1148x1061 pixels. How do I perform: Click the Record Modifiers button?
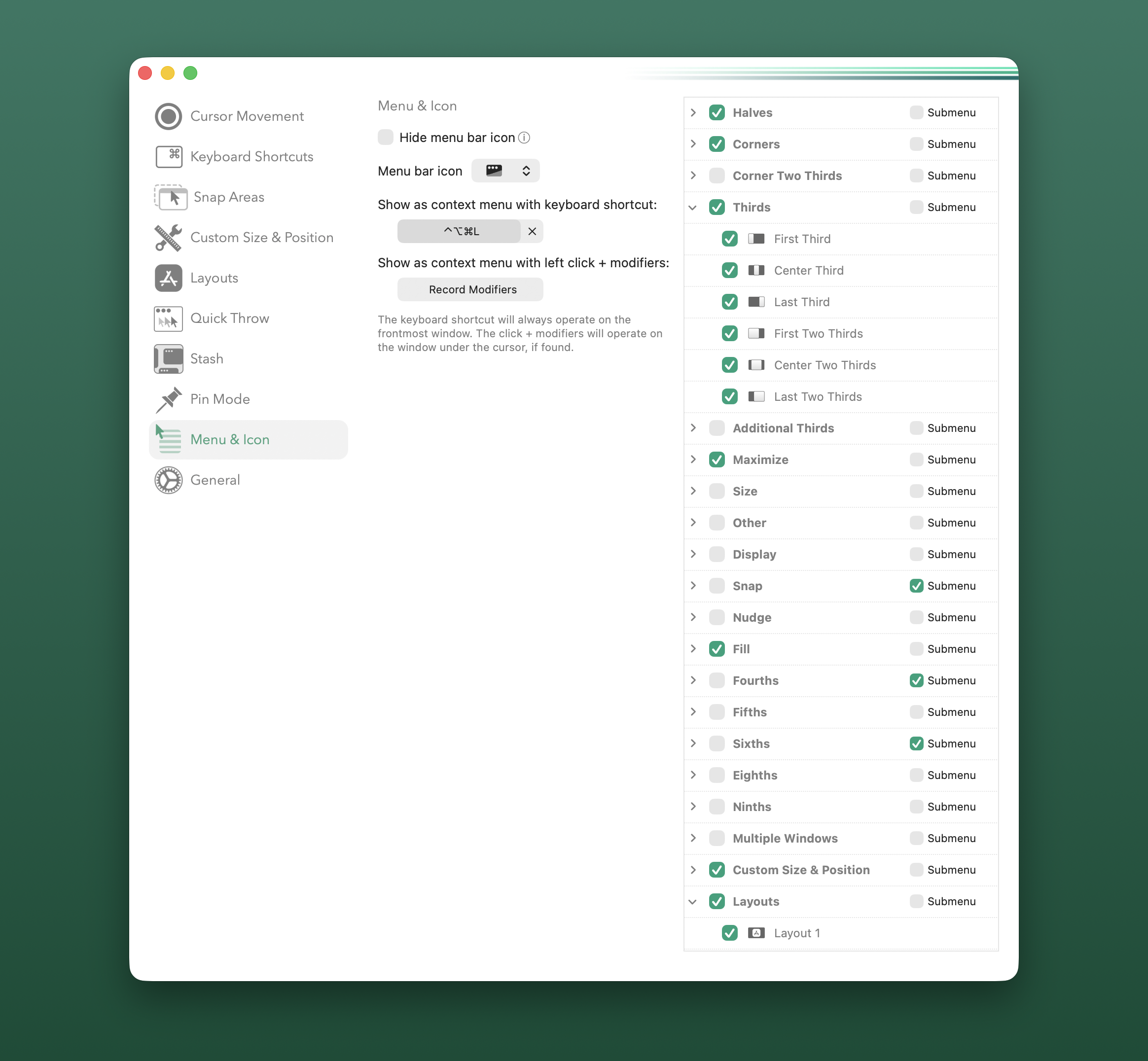pyautogui.click(x=470, y=289)
